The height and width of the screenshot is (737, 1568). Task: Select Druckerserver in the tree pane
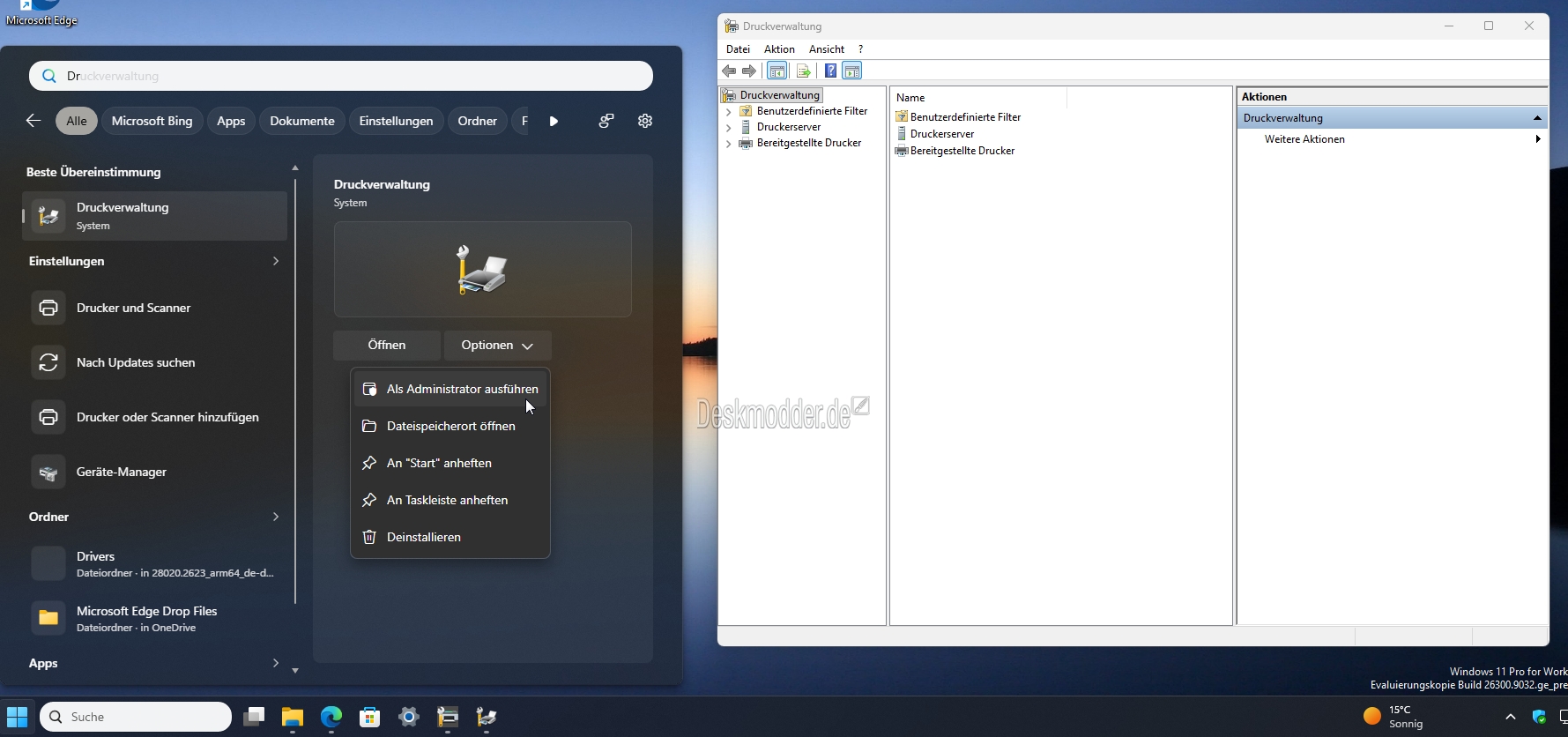coord(789,127)
